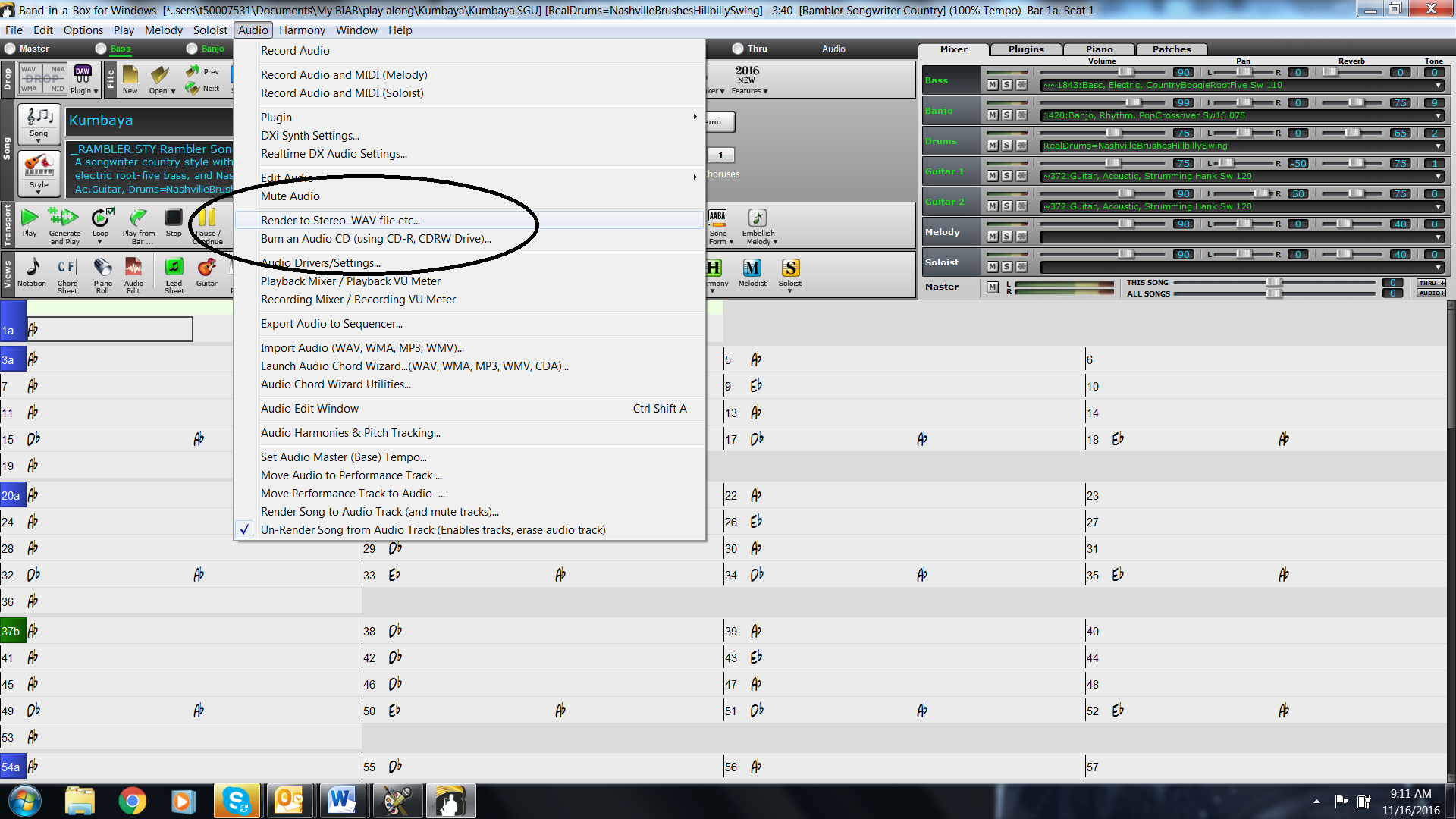1456x819 pixels.
Task: Open the Guitar 1 instrument dropdown
Action: pyautogui.click(x=1438, y=176)
